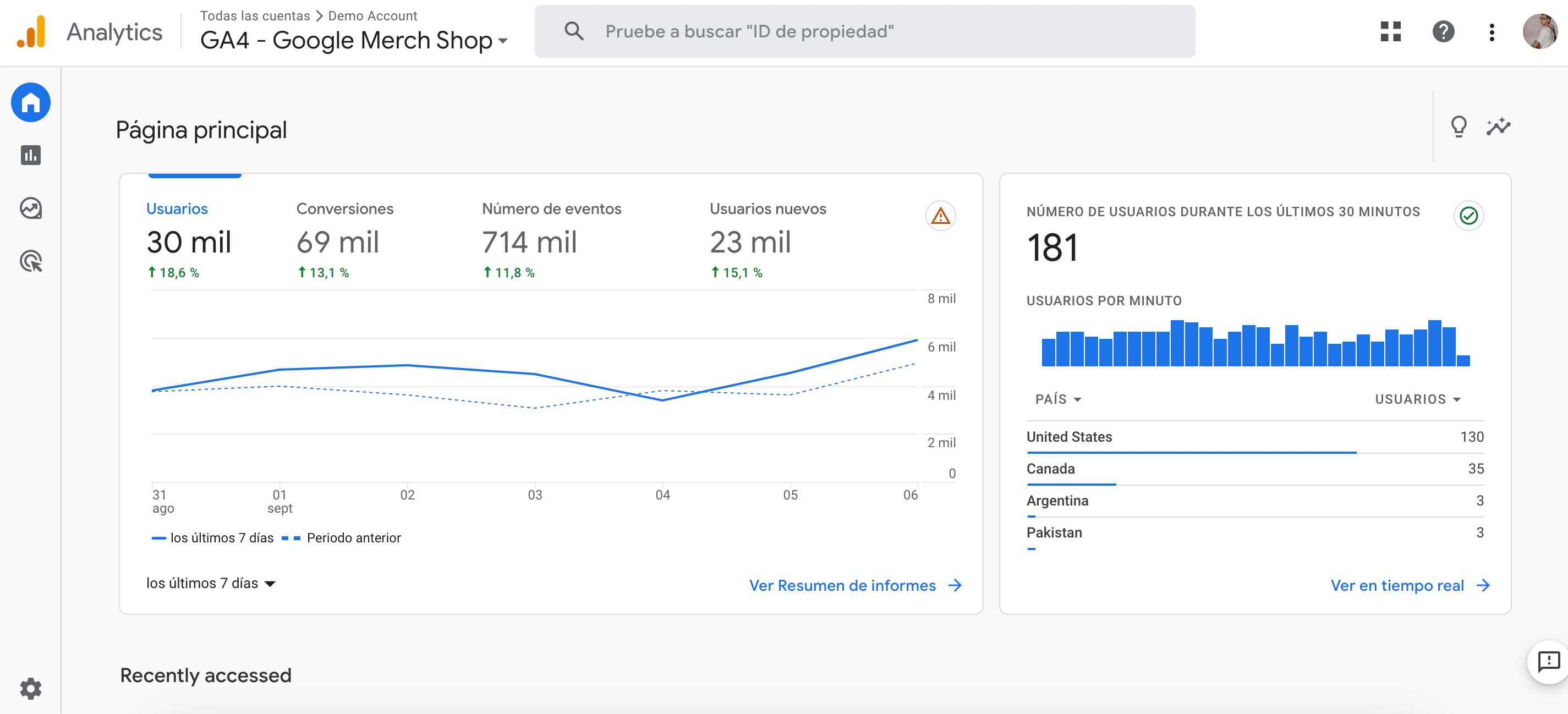This screenshot has width=1568, height=714.
Task: Click Demo Account breadcrumb
Action: click(x=372, y=16)
